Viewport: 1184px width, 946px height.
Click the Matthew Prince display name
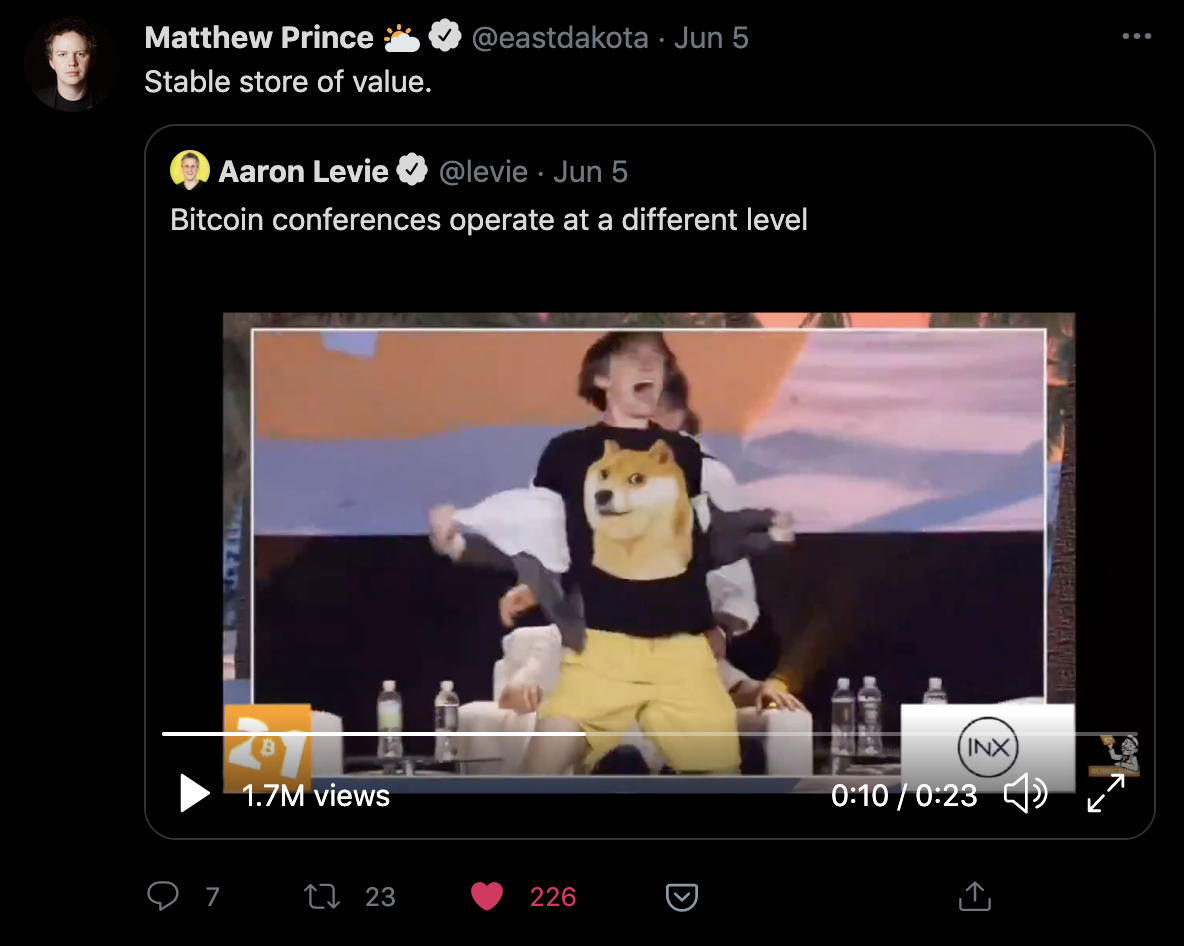258,38
